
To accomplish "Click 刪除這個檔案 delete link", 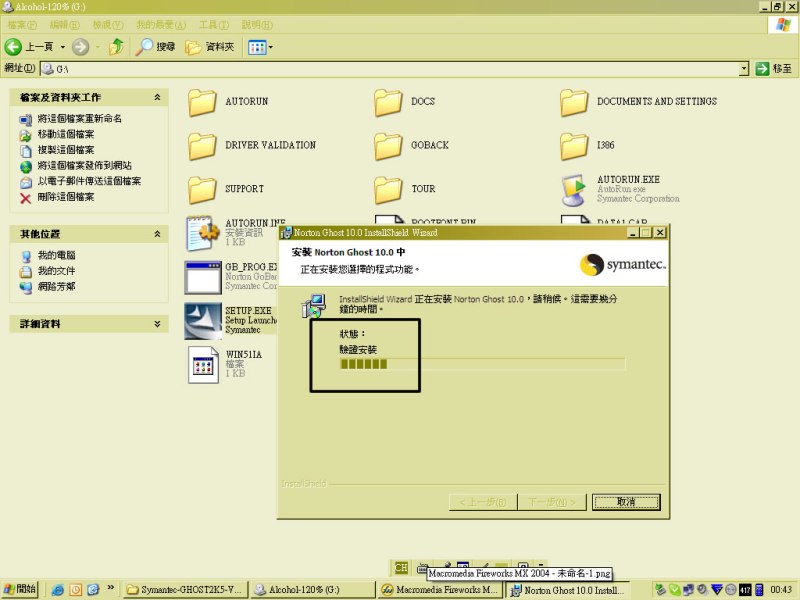I will (x=66, y=197).
